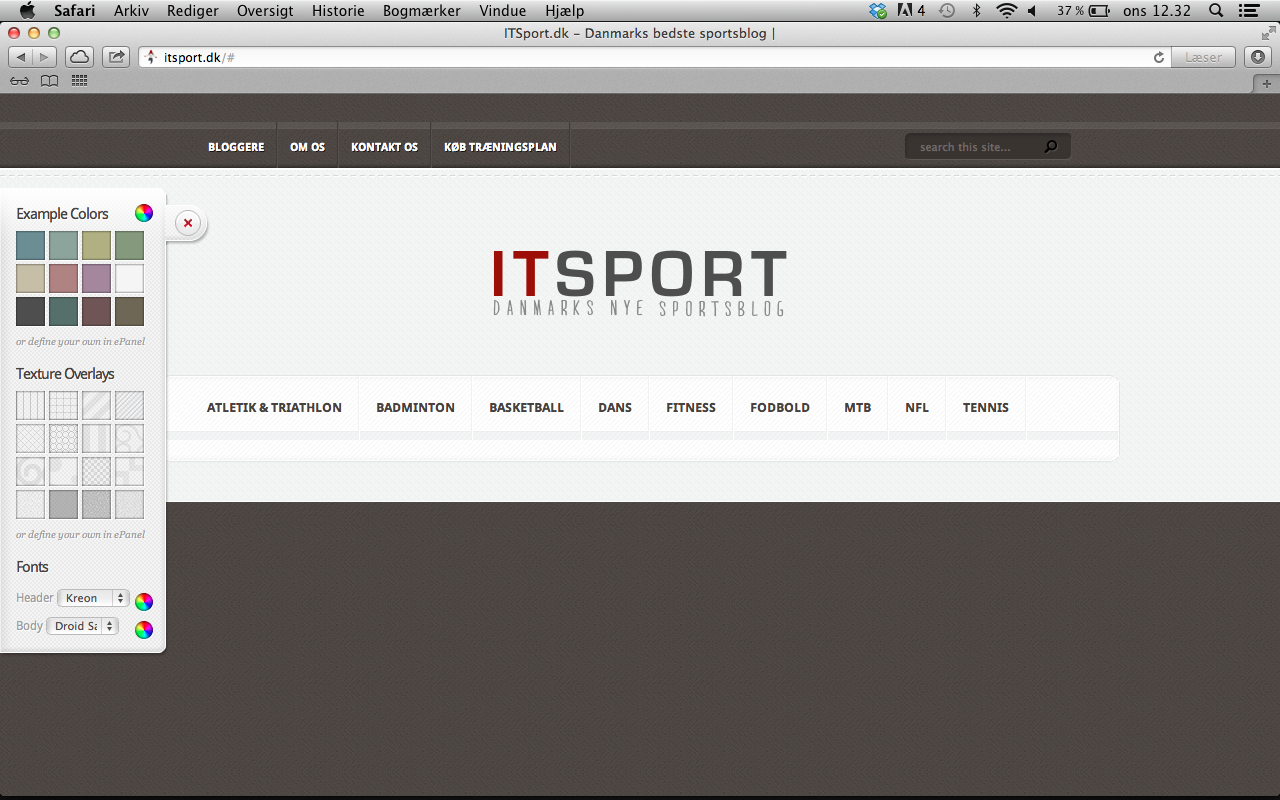Show bookmarks via the open book icon

coord(49,81)
